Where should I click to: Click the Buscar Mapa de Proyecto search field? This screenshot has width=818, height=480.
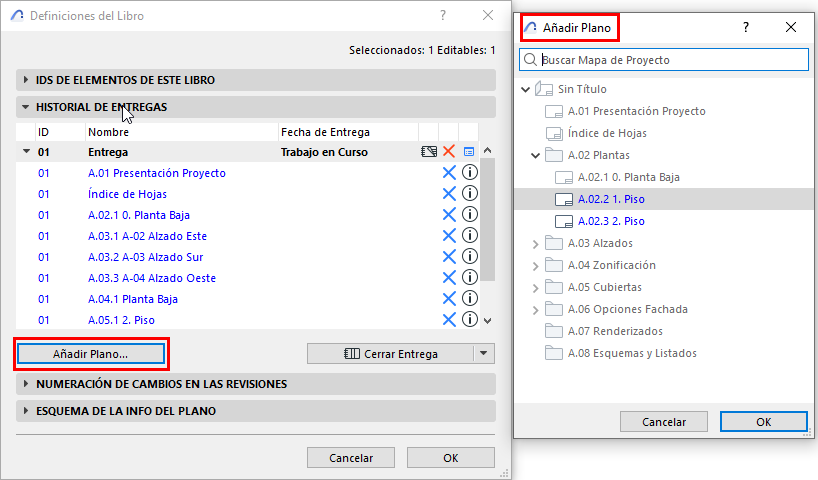point(670,60)
